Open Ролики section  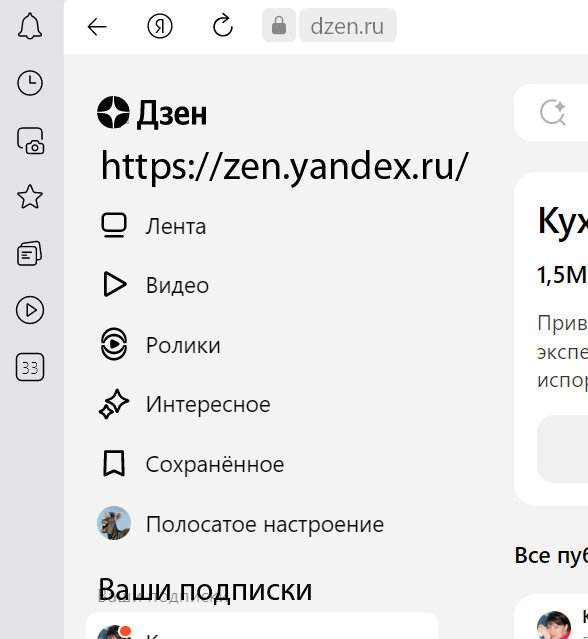pos(161,345)
